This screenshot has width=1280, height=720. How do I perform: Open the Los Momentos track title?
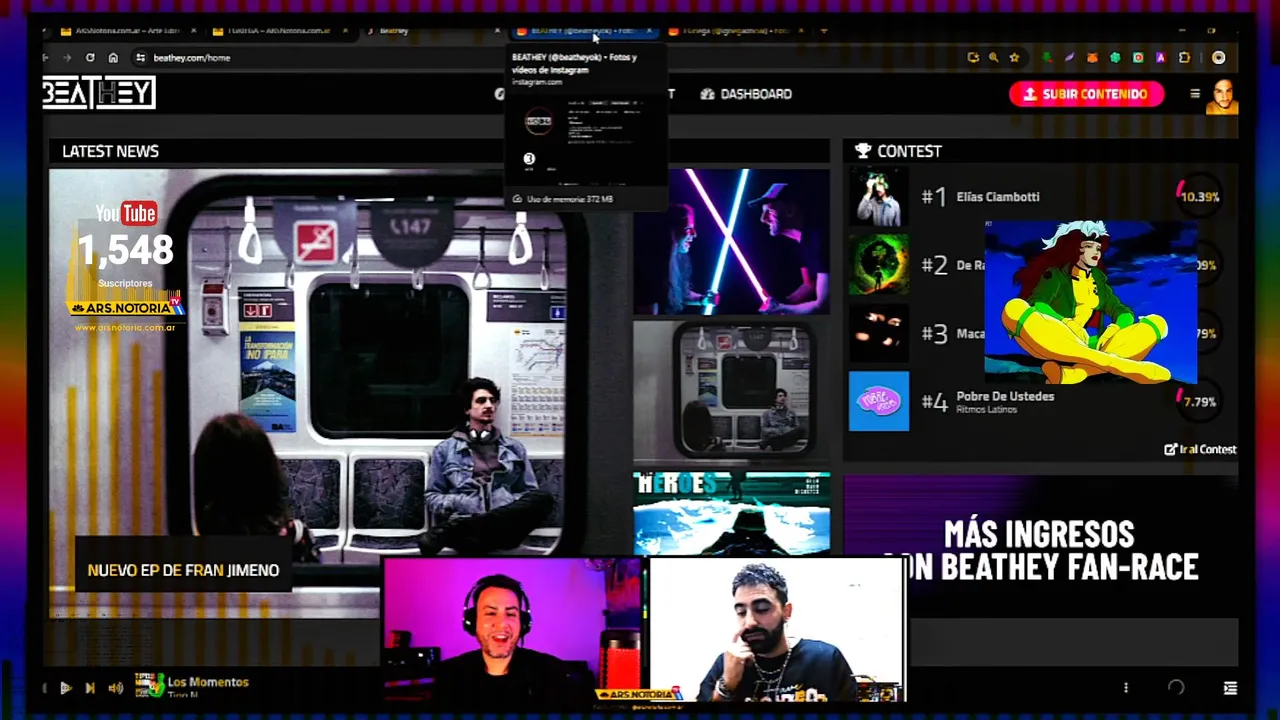[208, 682]
